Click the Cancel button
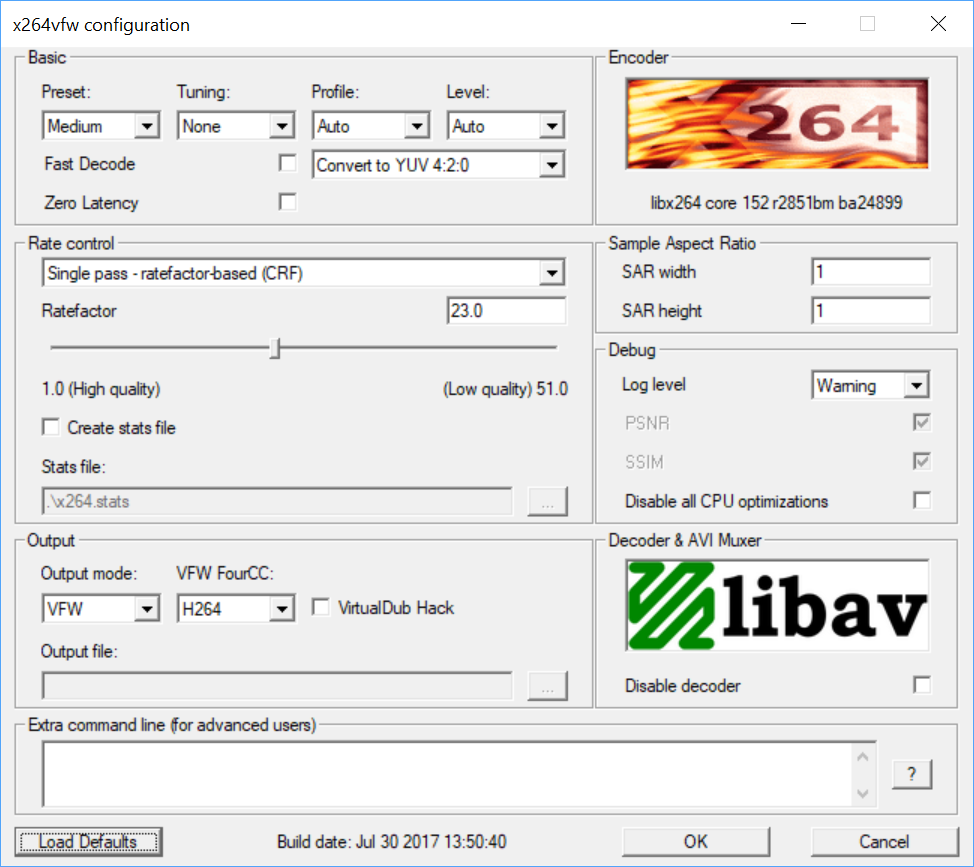The image size is (974, 867). [885, 842]
